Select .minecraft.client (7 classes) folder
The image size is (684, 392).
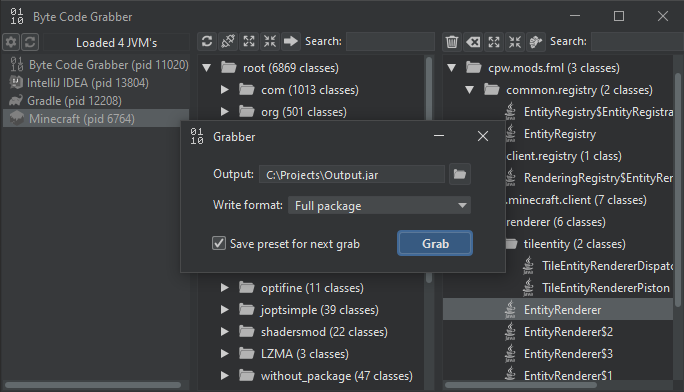pos(576,200)
